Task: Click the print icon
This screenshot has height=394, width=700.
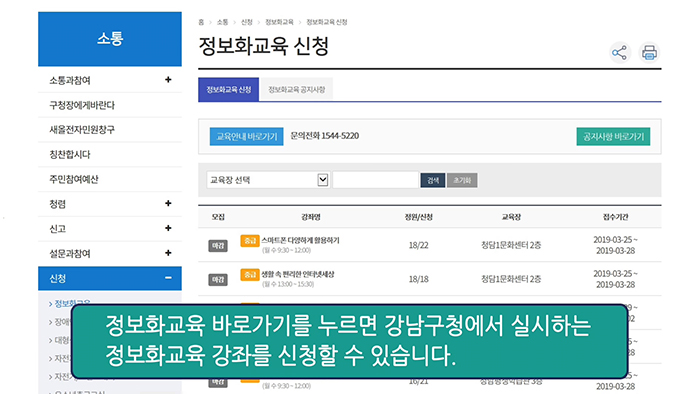Action: [649, 53]
